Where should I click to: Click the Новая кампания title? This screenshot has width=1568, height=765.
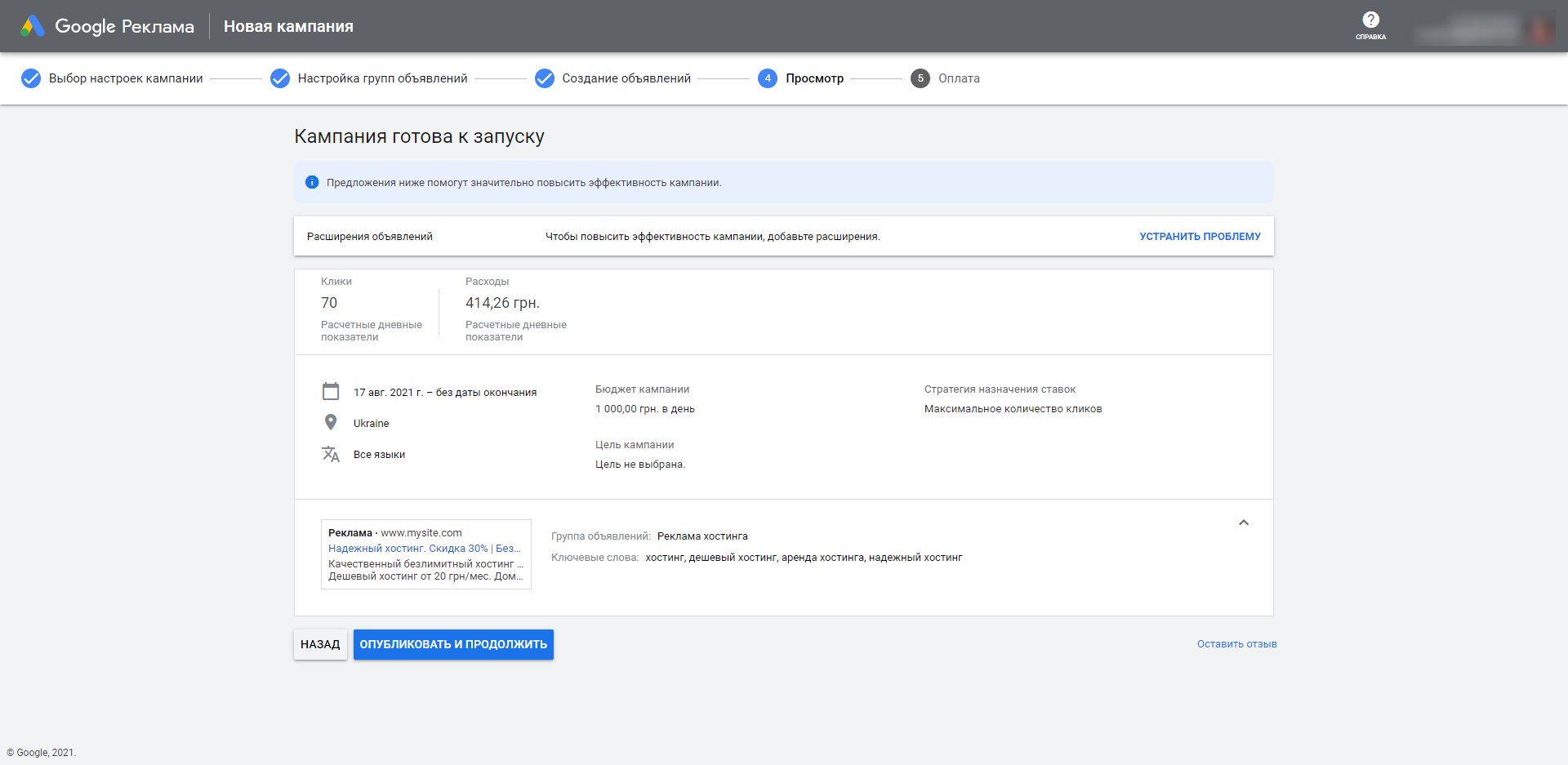click(288, 26)
